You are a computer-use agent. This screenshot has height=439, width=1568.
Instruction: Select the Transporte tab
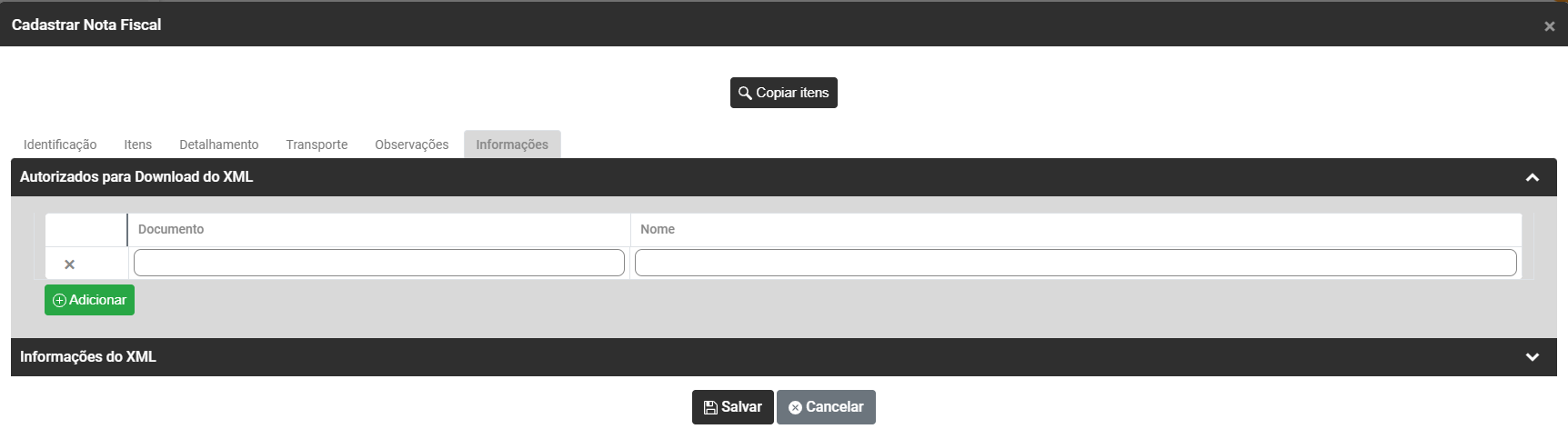317,145
